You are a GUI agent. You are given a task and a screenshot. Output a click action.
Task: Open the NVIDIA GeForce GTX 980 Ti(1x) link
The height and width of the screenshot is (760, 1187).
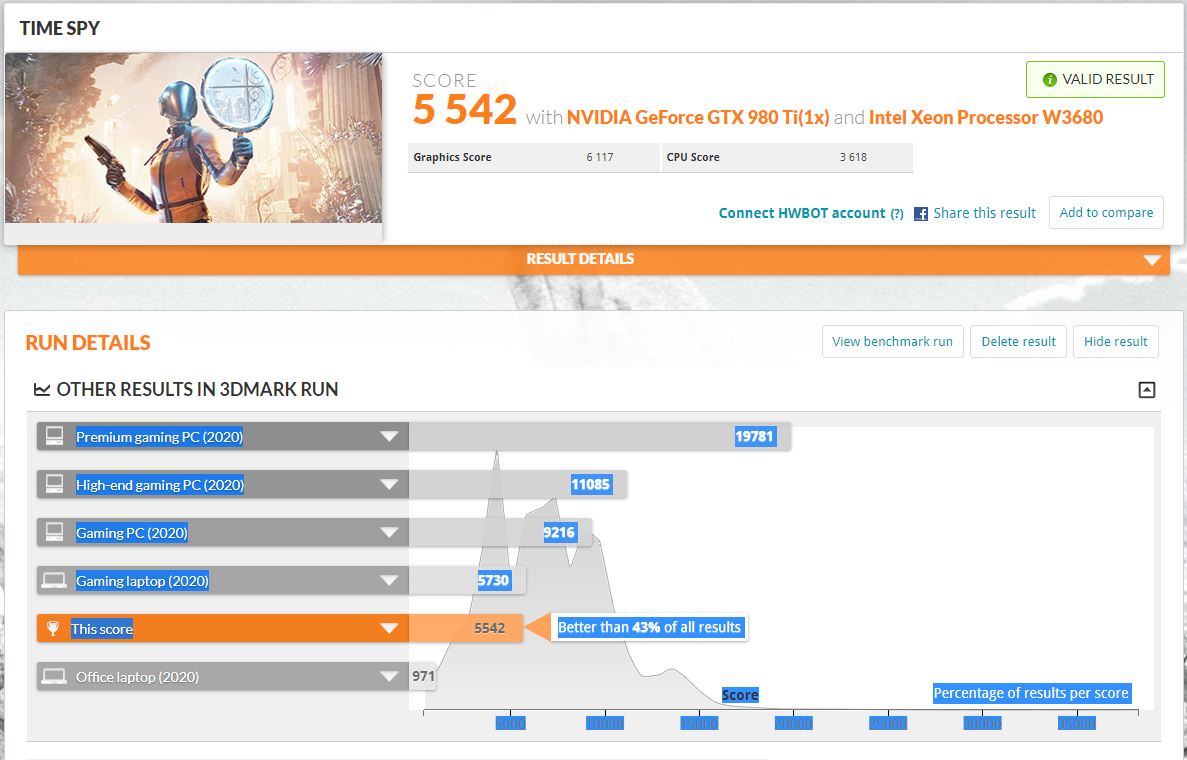point(698,117)
